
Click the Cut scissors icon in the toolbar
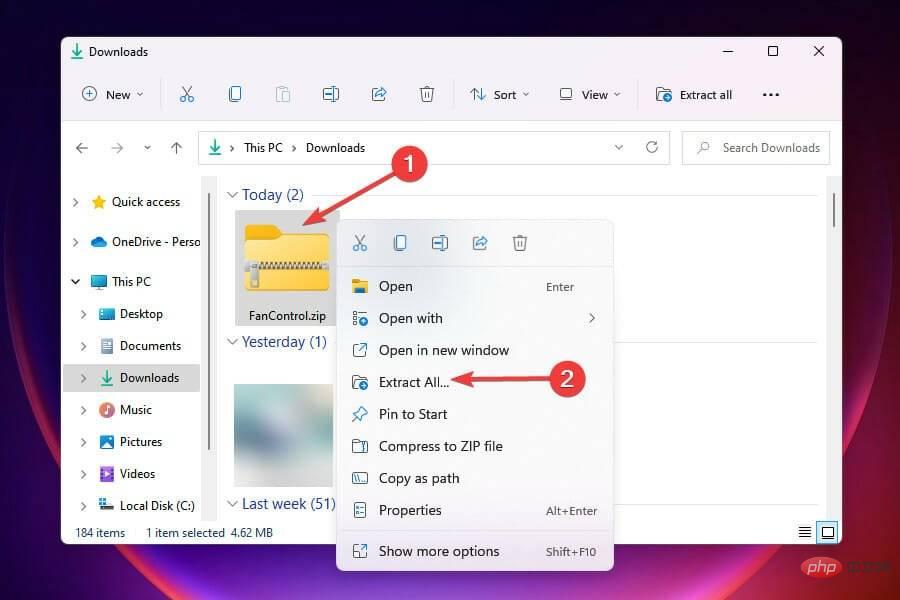point(186,93)
